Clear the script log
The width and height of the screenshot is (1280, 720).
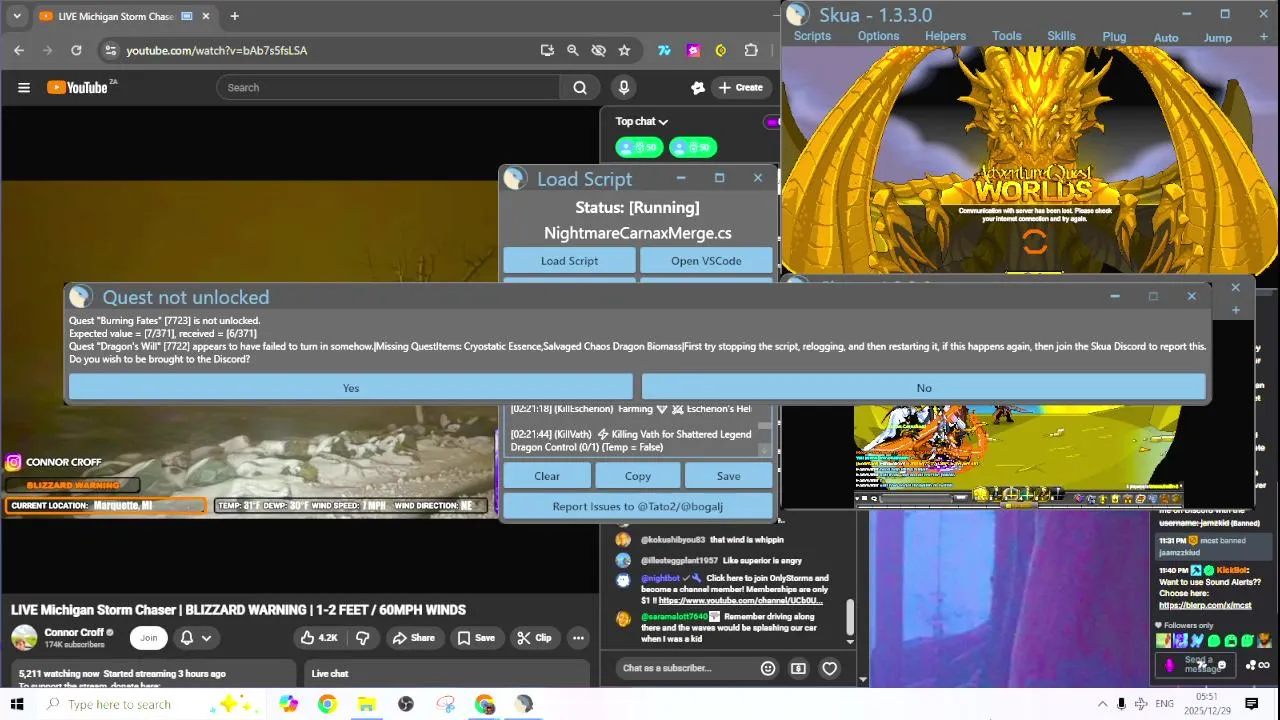click(547, 476)
